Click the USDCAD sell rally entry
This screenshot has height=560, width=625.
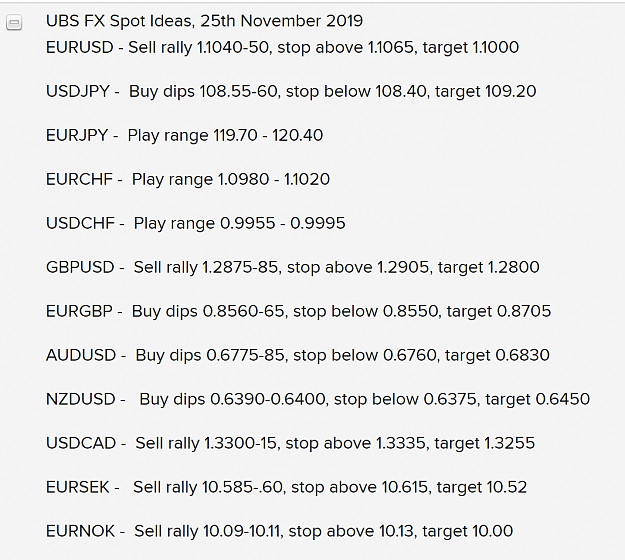290,443
